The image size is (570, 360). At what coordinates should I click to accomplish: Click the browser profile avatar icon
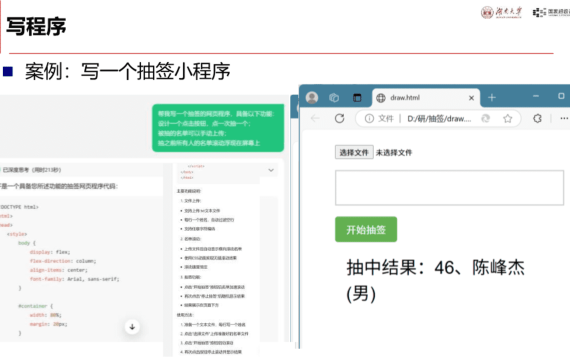[x=312, y=97]
